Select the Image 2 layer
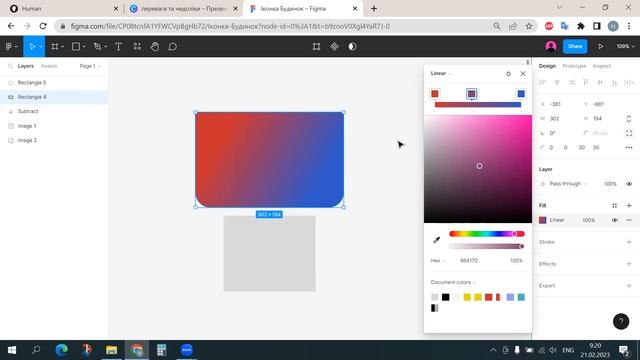 pos(54,140)
